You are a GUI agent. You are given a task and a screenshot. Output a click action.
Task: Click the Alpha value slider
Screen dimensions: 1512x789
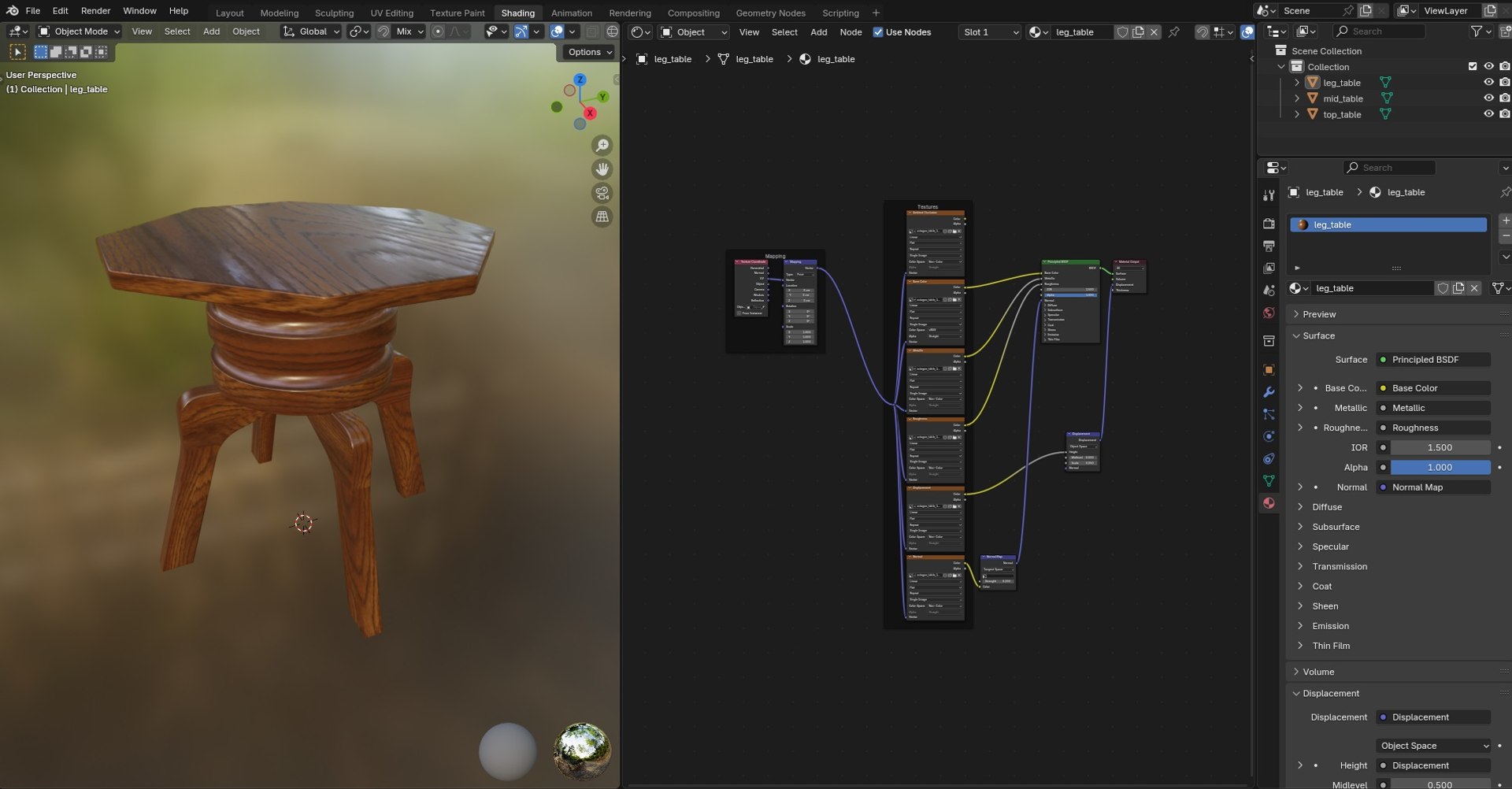1440,468
